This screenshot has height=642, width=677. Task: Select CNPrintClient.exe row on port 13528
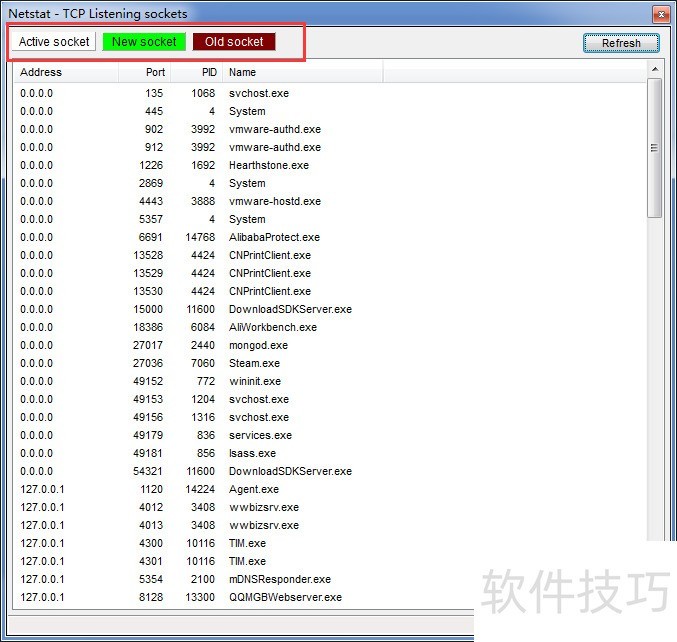tap(330, 255)
